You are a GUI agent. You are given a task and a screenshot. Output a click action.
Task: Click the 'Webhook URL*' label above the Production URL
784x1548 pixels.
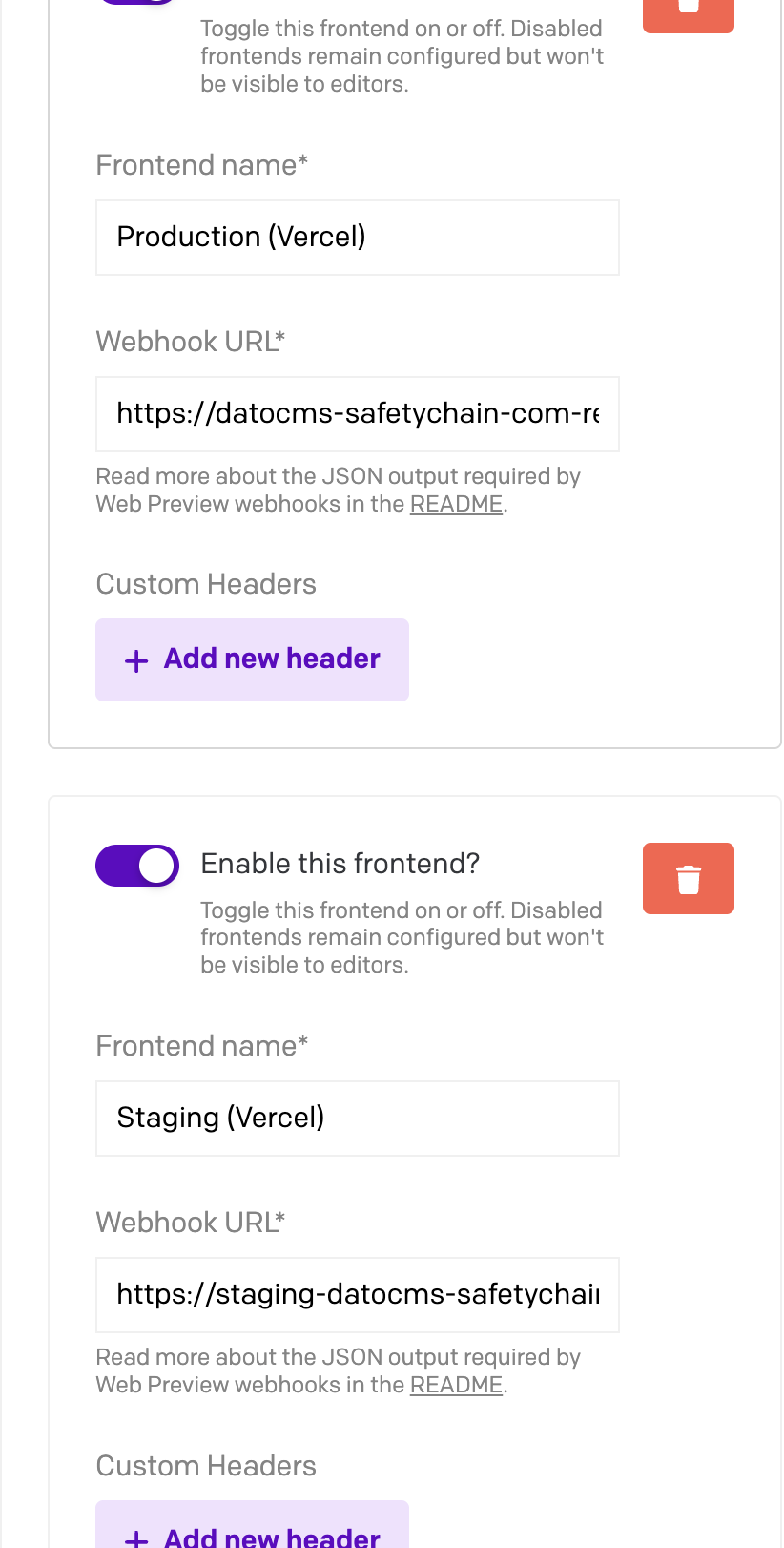(x=191, y=342)
